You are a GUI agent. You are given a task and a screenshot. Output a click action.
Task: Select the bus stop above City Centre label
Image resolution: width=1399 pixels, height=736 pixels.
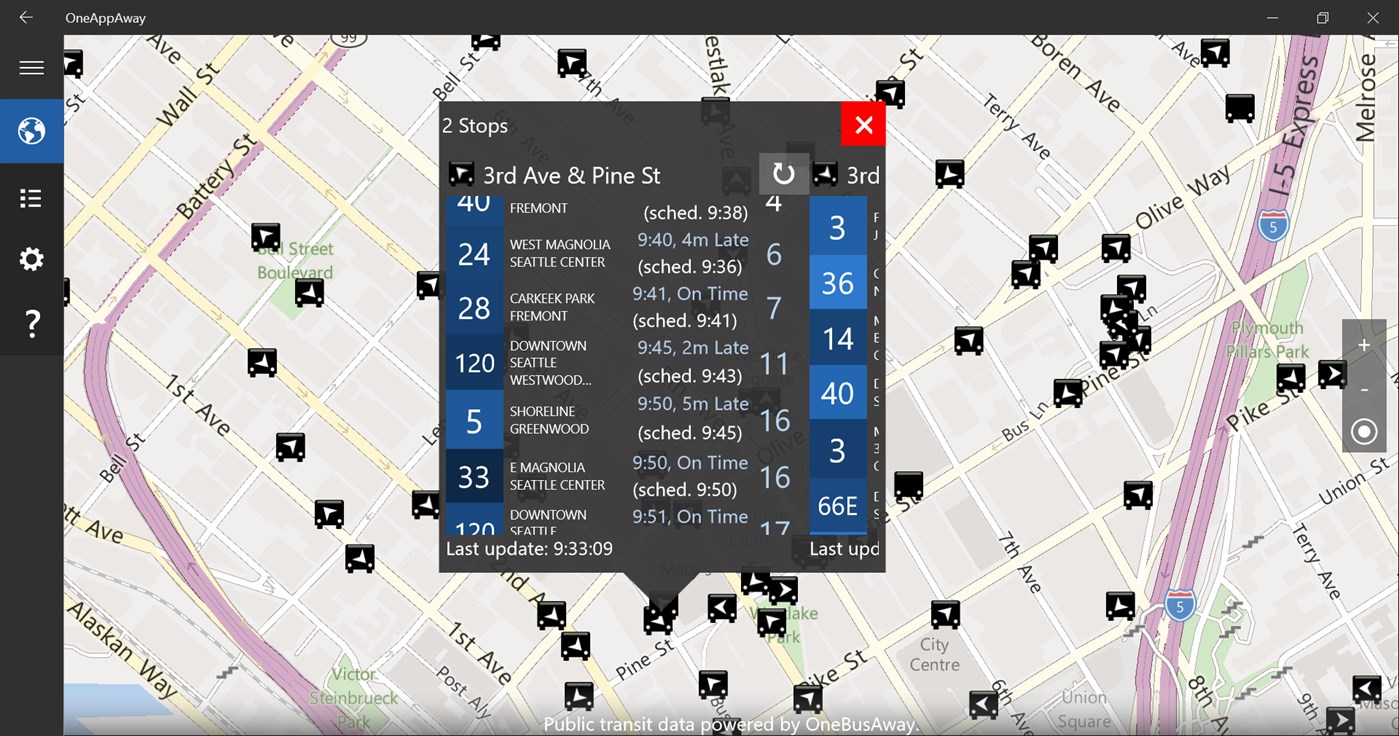click(945, 614)
